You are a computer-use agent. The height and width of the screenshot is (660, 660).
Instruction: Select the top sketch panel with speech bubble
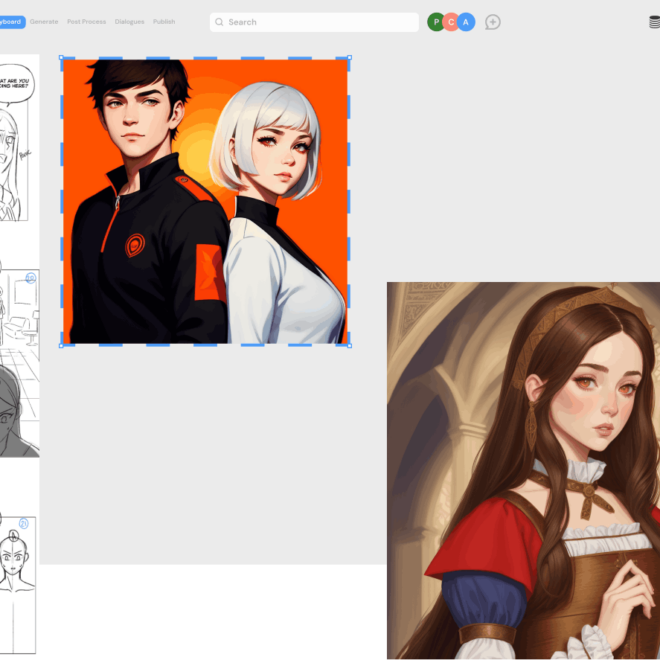coord(13,140)
